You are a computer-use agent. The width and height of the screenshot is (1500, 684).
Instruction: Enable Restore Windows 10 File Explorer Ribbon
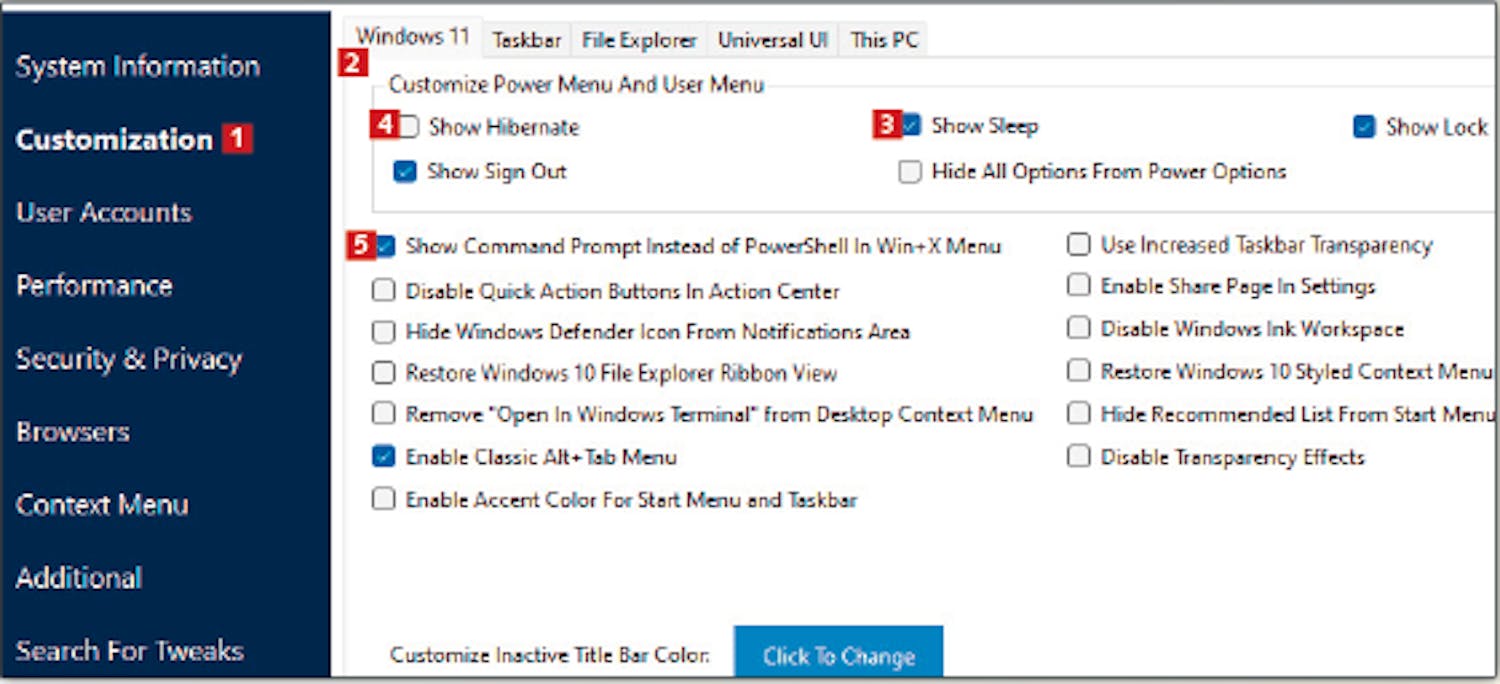pyautogui.click(x=384, y=374)
